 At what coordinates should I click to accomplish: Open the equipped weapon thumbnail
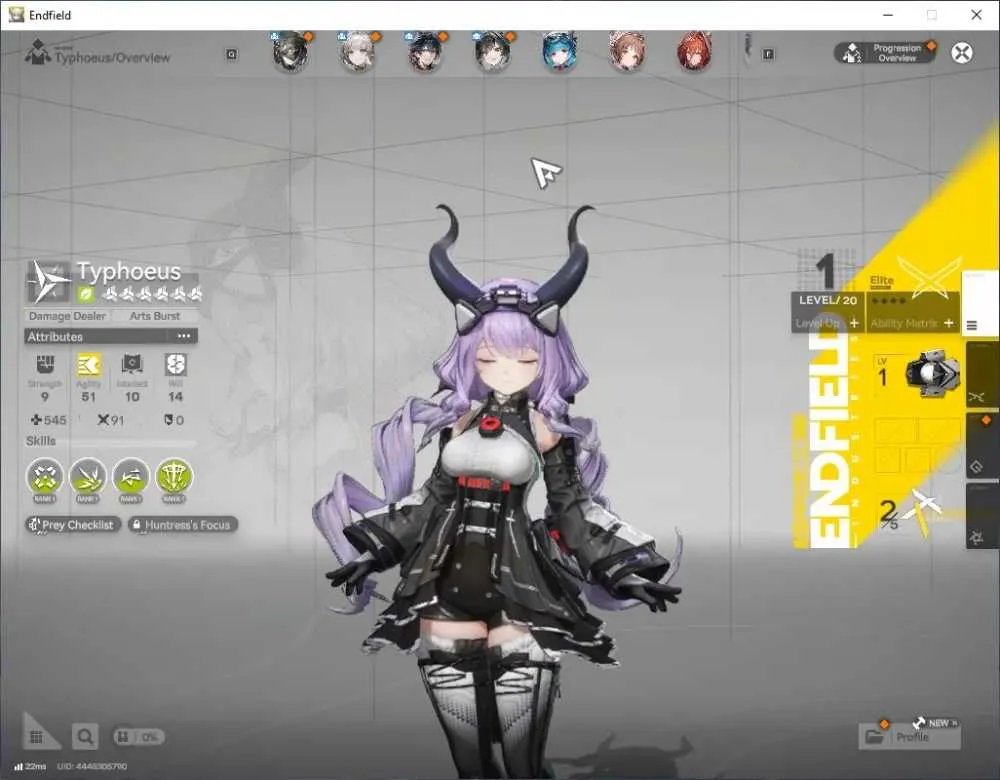point(932,373)
